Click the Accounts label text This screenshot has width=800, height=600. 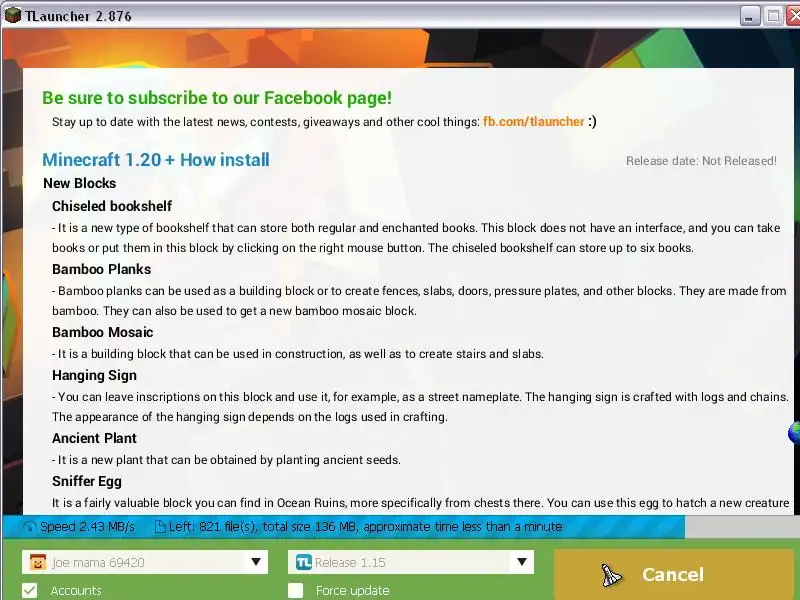point(76,591)
